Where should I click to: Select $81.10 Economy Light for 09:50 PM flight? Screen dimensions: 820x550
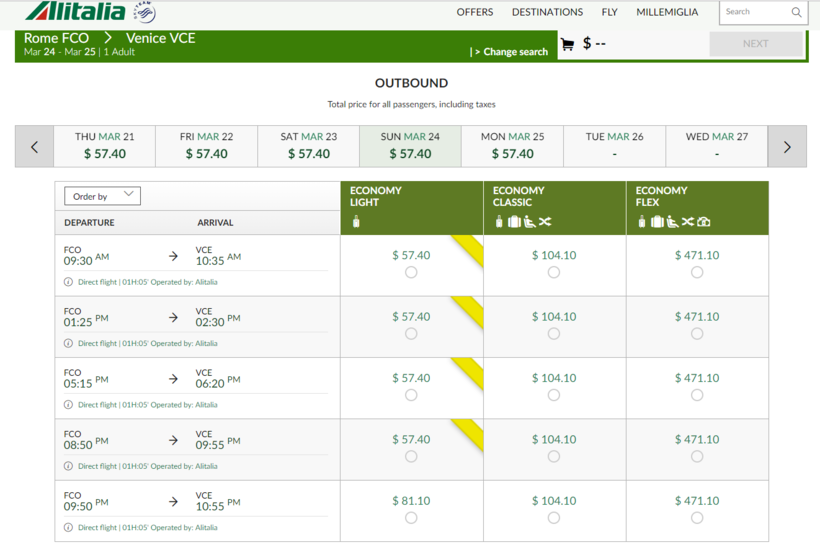click(x=411, y=518)
